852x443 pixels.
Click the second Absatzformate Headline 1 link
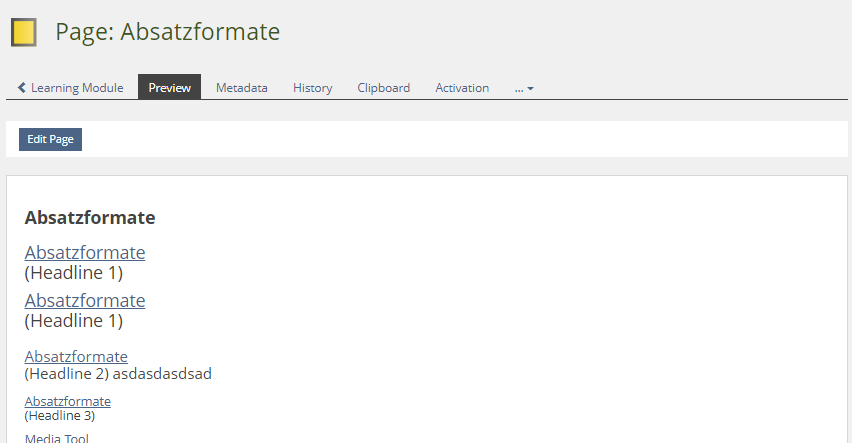(x=85, y=301)
